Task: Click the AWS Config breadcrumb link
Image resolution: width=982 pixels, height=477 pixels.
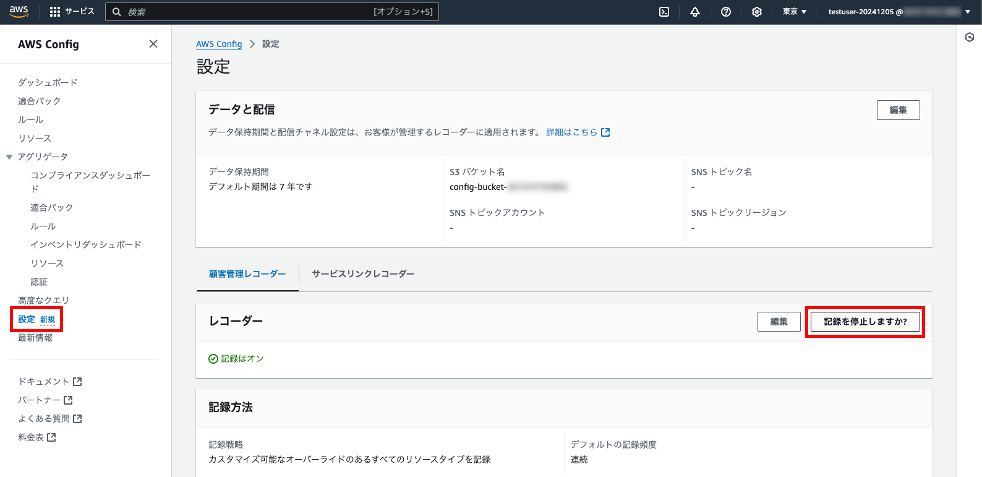Action: 219,44
